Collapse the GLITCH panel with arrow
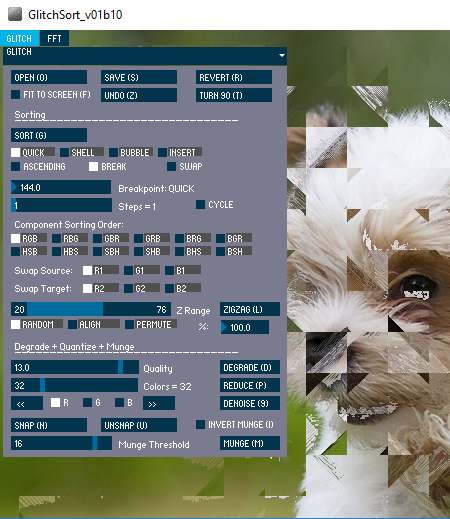The height and width of the screenshot is (519, 450). pos(282,55)
